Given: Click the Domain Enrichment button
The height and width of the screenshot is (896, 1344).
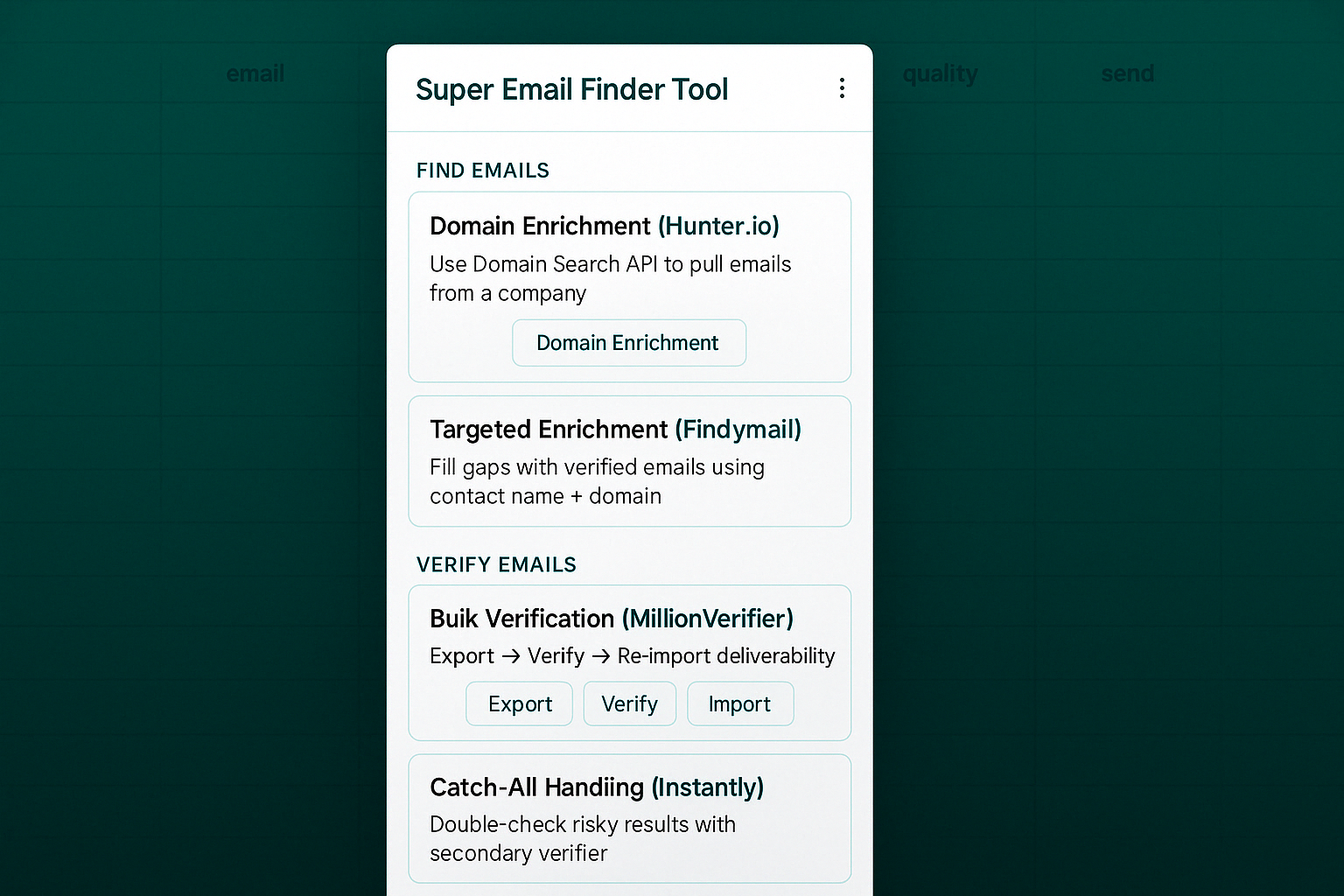Looking at the screenshot, I should click(629, 343).
